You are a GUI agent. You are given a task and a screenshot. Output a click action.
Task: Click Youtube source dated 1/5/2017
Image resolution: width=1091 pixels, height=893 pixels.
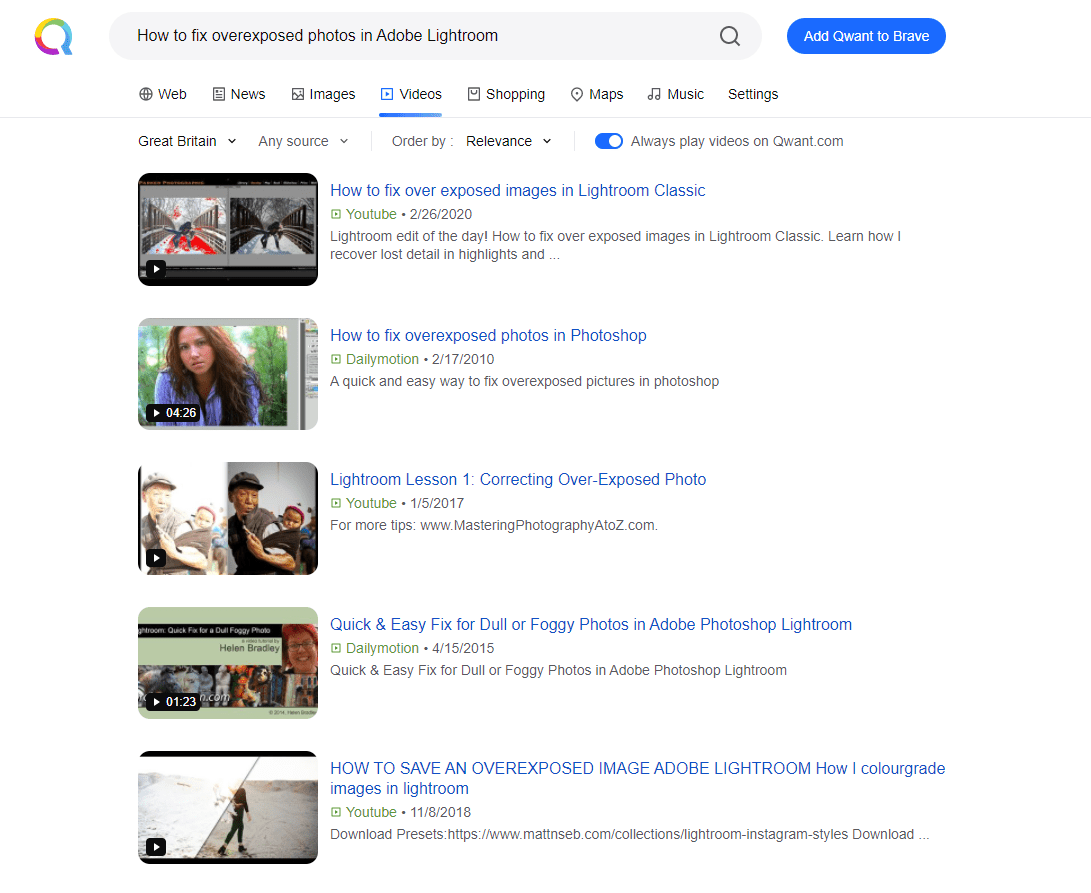[371, 503]
